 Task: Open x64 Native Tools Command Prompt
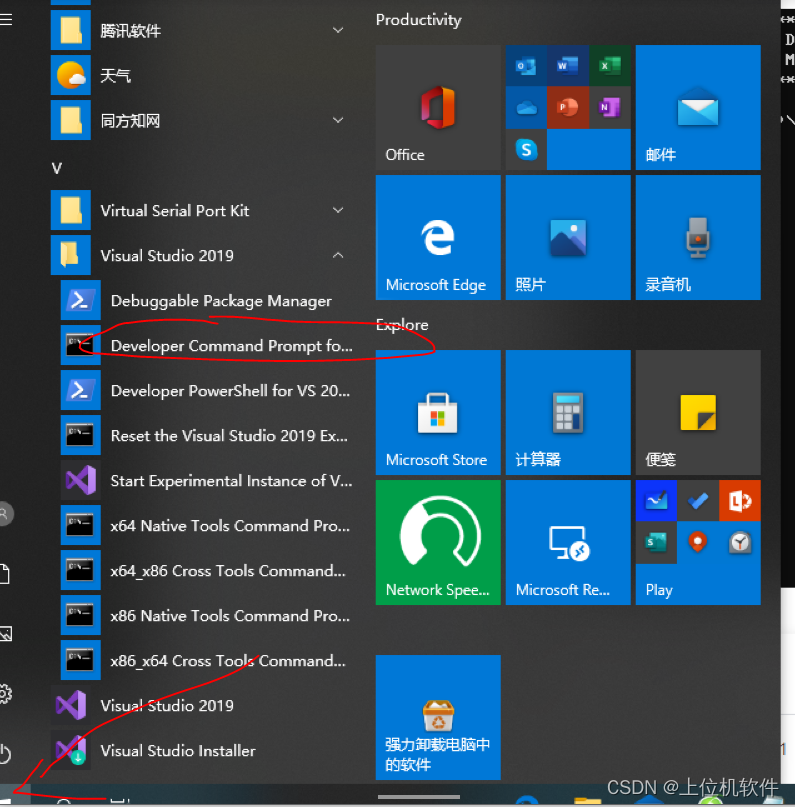(x=207, y=525)
